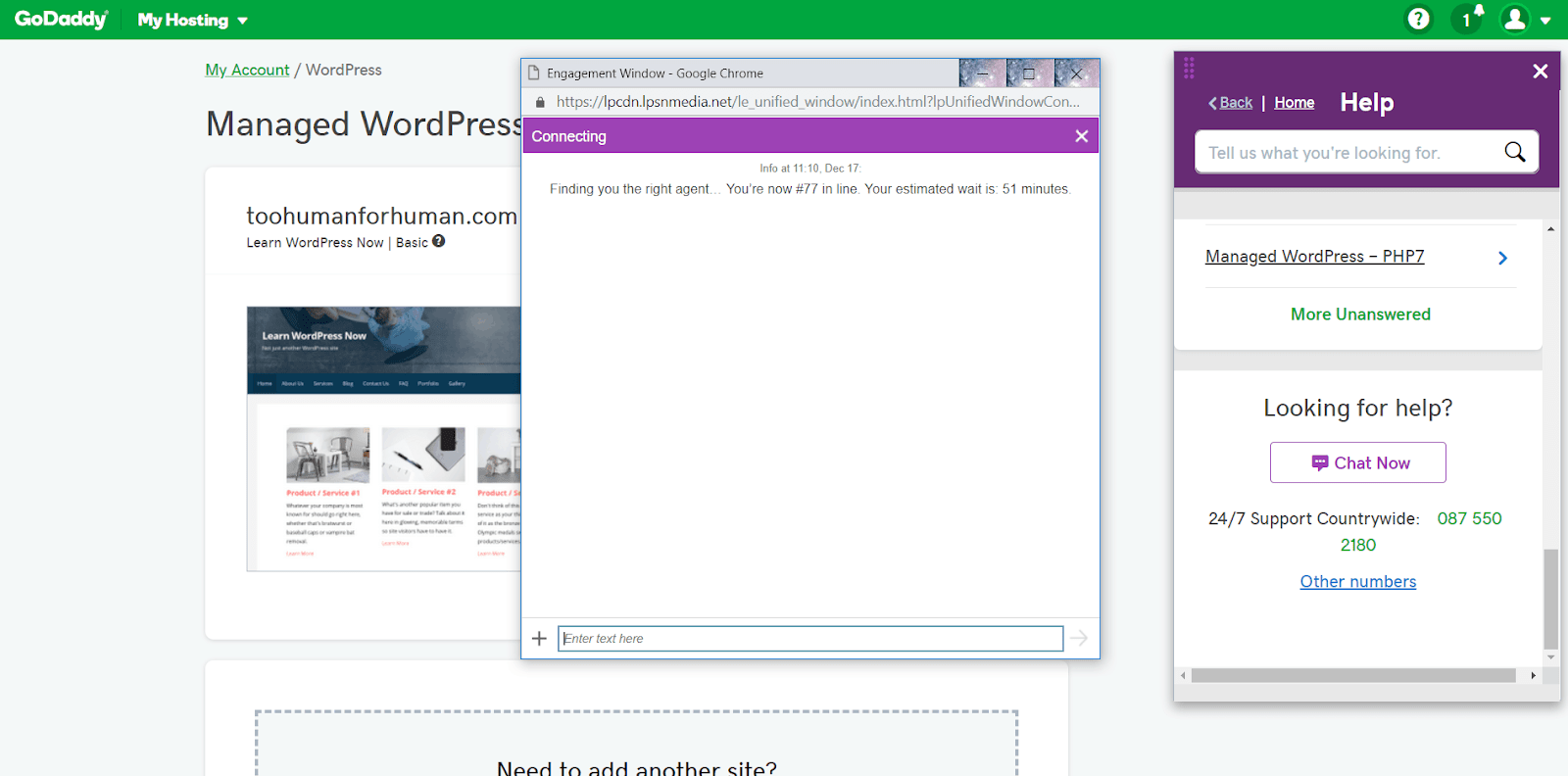Click toohumanforhuman.com site title

(x=381, y=216)
